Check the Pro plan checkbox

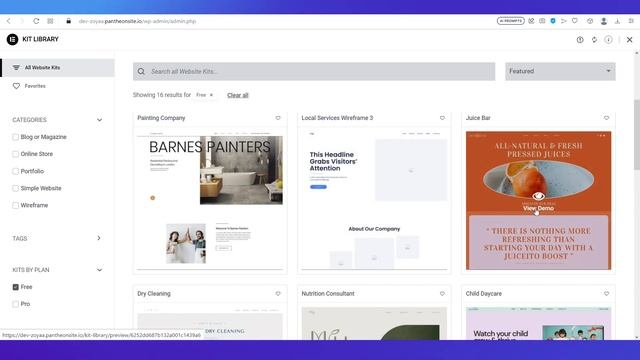click(16, 304)
